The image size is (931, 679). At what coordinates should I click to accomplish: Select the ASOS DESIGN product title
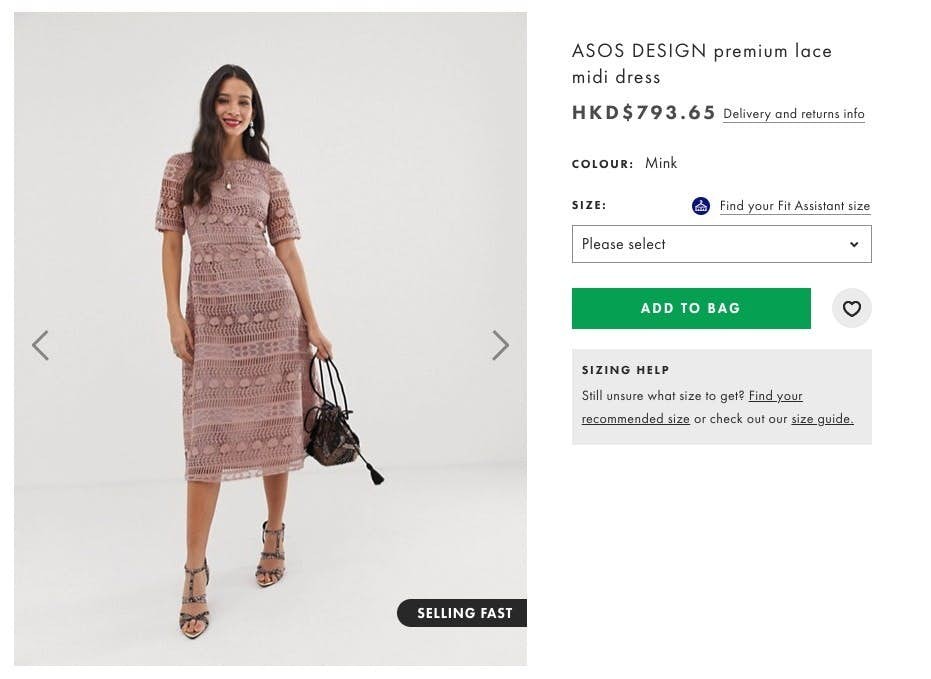700,63
